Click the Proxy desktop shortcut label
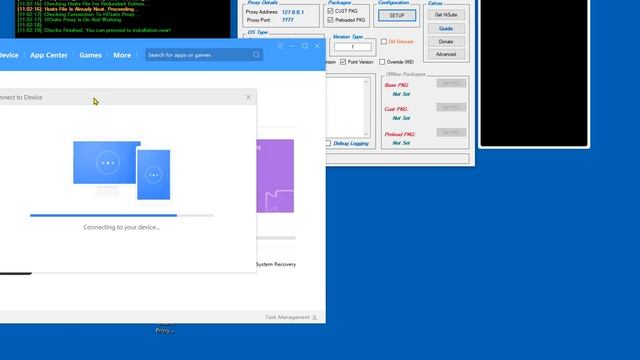 click(165, 331)
